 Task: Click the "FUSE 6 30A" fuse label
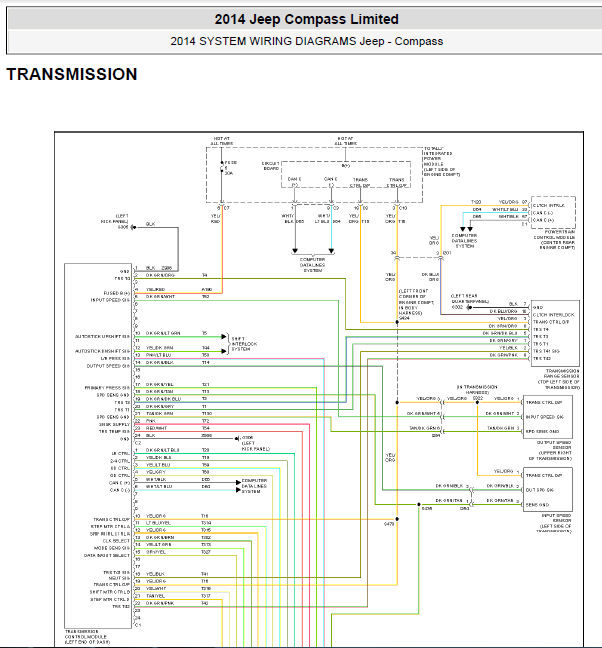click(230, 168)
